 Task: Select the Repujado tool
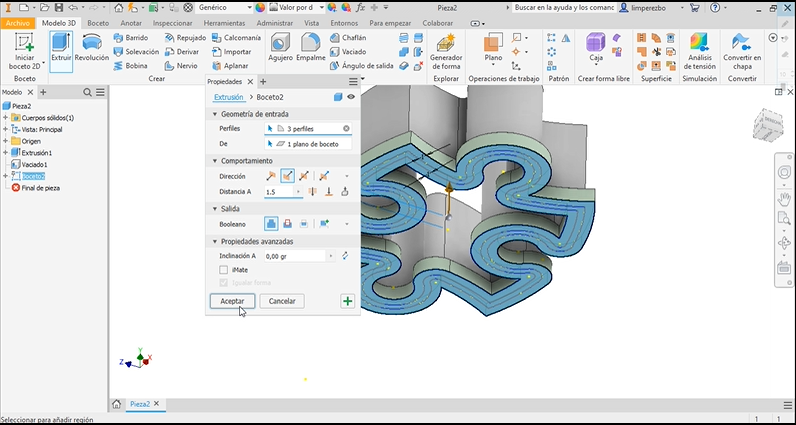tap(185, 38)
